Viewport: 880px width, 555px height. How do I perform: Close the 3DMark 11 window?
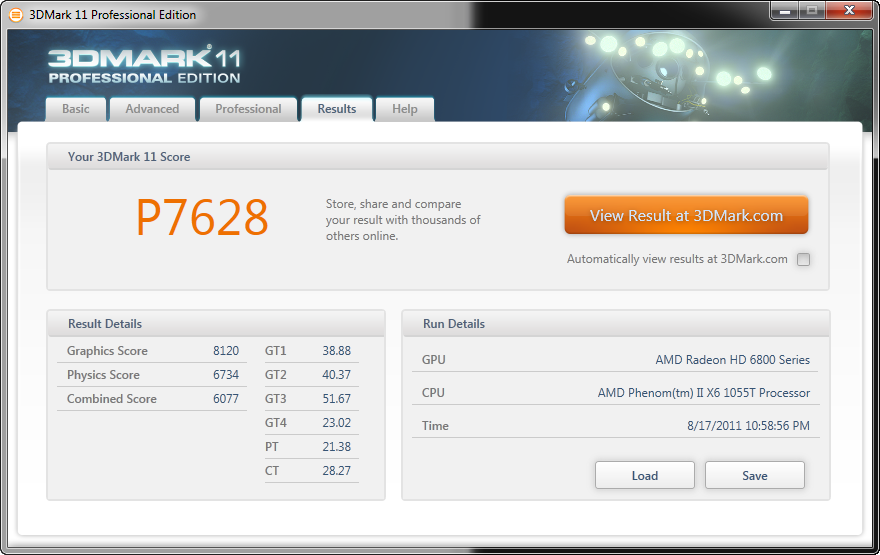click(x=849, y=11)
